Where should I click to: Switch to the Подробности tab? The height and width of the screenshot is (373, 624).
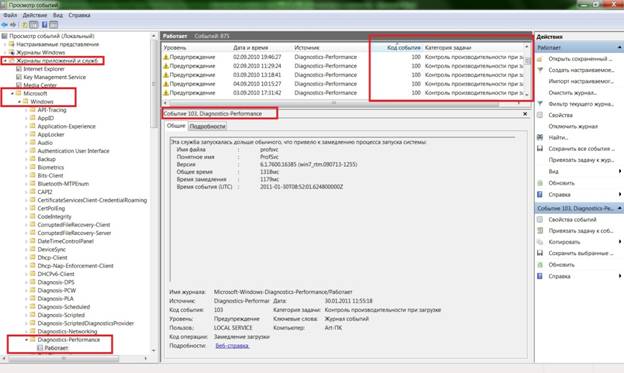[x=207, y=126]
